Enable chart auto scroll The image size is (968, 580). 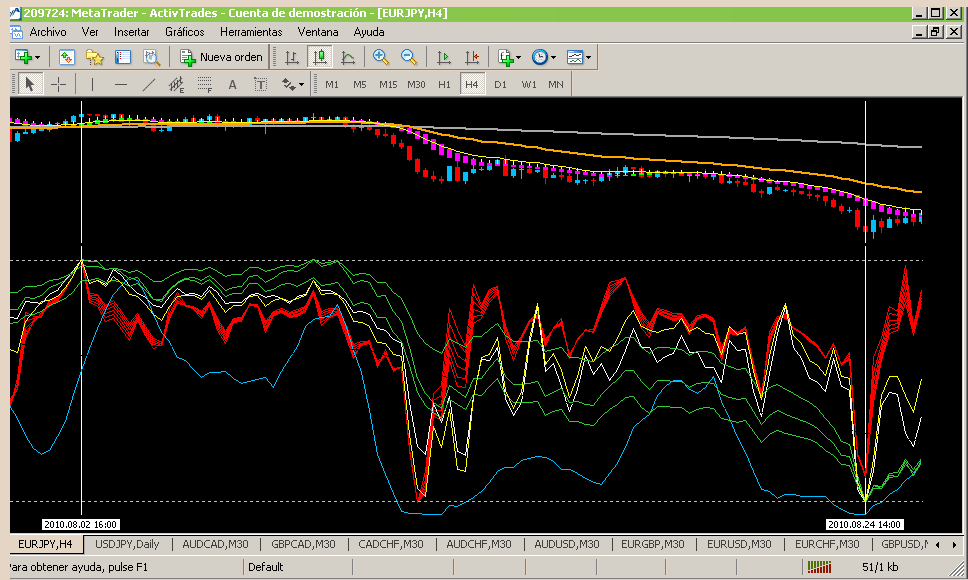coord(444,58)
